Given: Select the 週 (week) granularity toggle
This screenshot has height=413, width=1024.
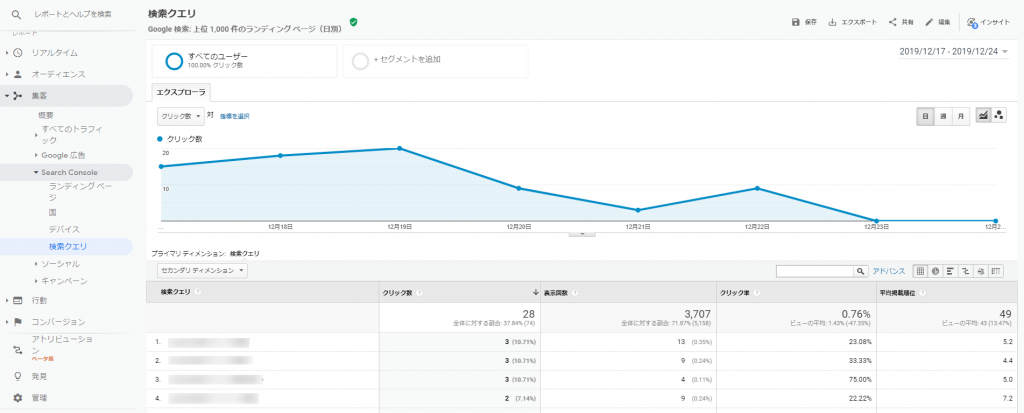Looking at the screenshot, I should click(943, 116).
